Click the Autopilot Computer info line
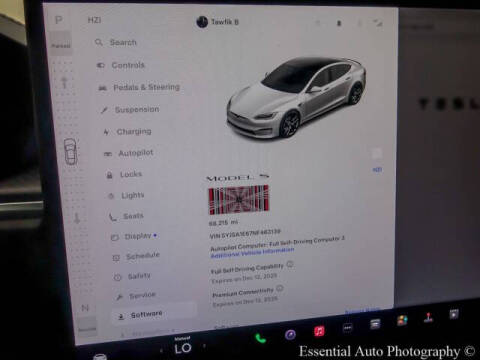Screen dimensions: 480x360 [x=277, y=243]
